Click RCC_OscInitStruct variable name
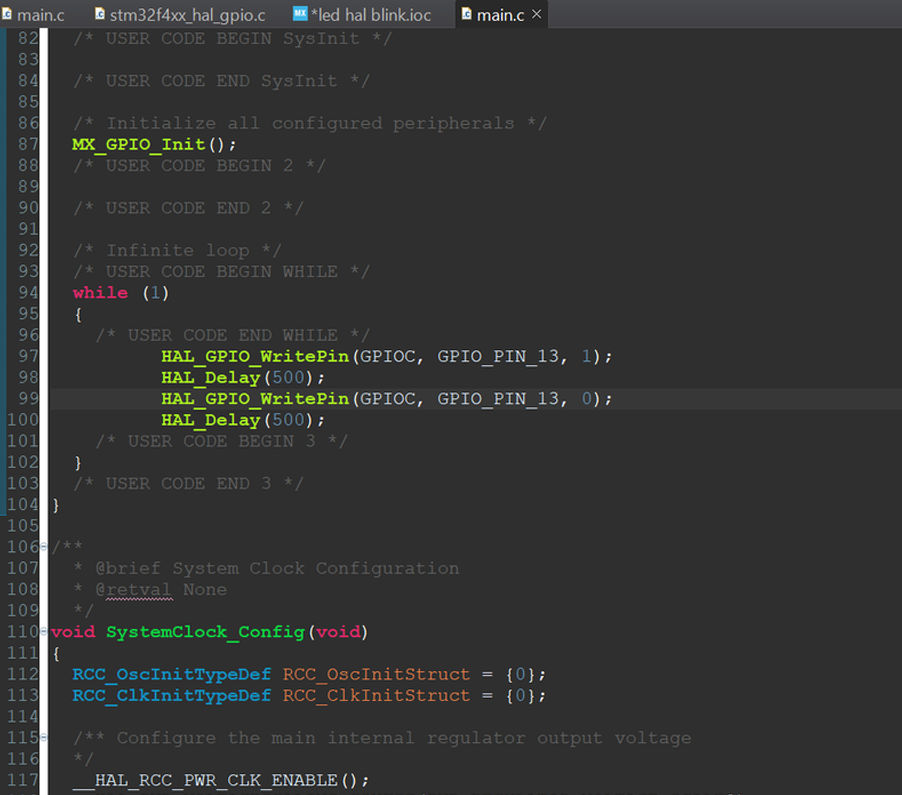The height and width of the screenshot is (795, 902). 376,674
